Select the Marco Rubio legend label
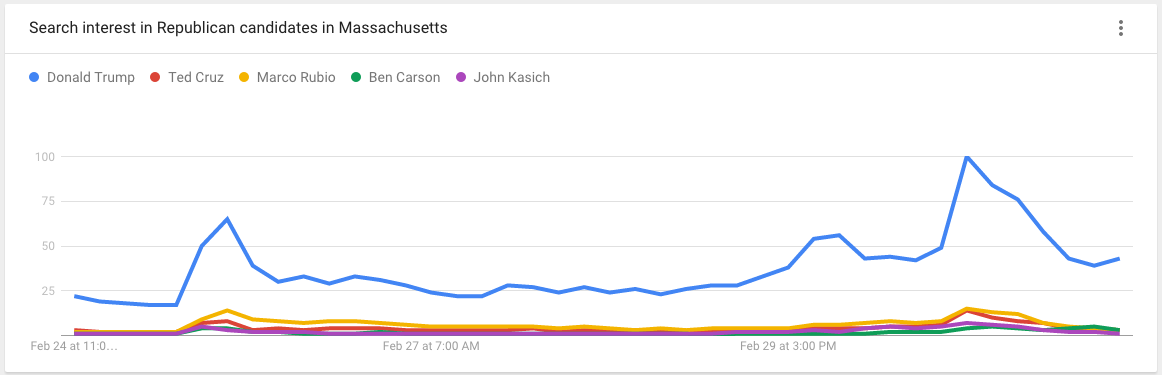This screenshot has height=375, width=1162. click(296, 77)
